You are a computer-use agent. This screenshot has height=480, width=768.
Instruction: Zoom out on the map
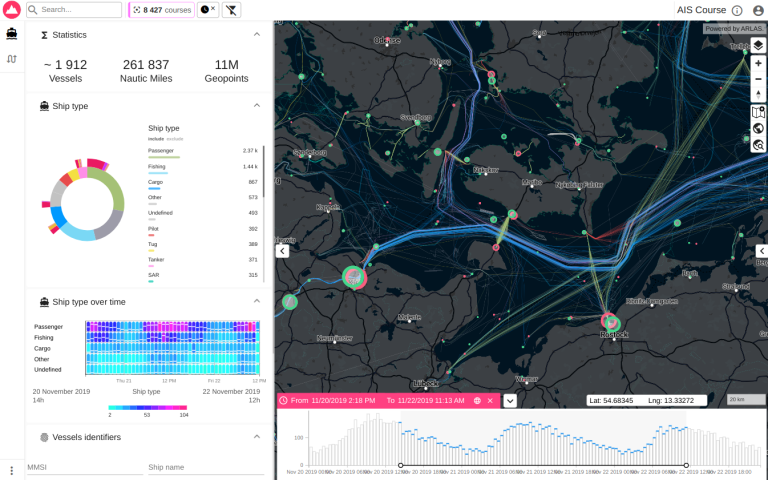pyautogui.click(x=758, y=79)
